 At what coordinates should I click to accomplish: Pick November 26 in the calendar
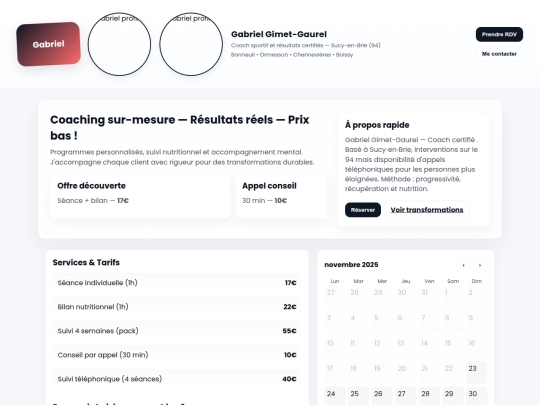click(x=382, y=396)
